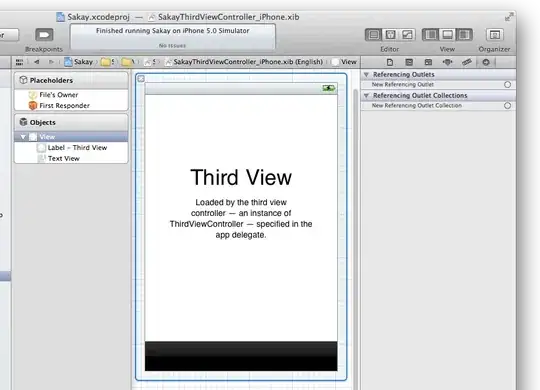The height and width of the screenshot is (390, 540).
Task: Open the File inspector tab
Action: click(x=390, y=62)
